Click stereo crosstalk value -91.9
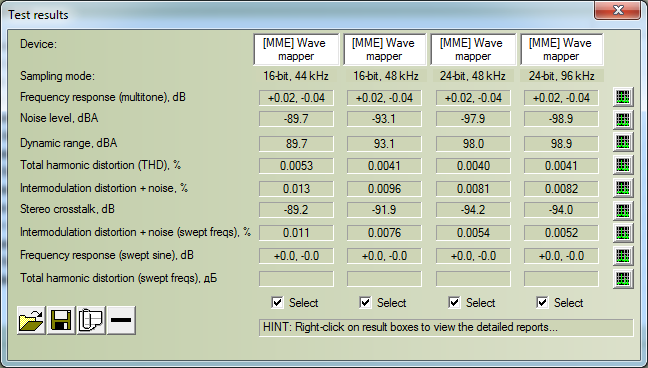The image size is (648, 368). tap(384, 210)
